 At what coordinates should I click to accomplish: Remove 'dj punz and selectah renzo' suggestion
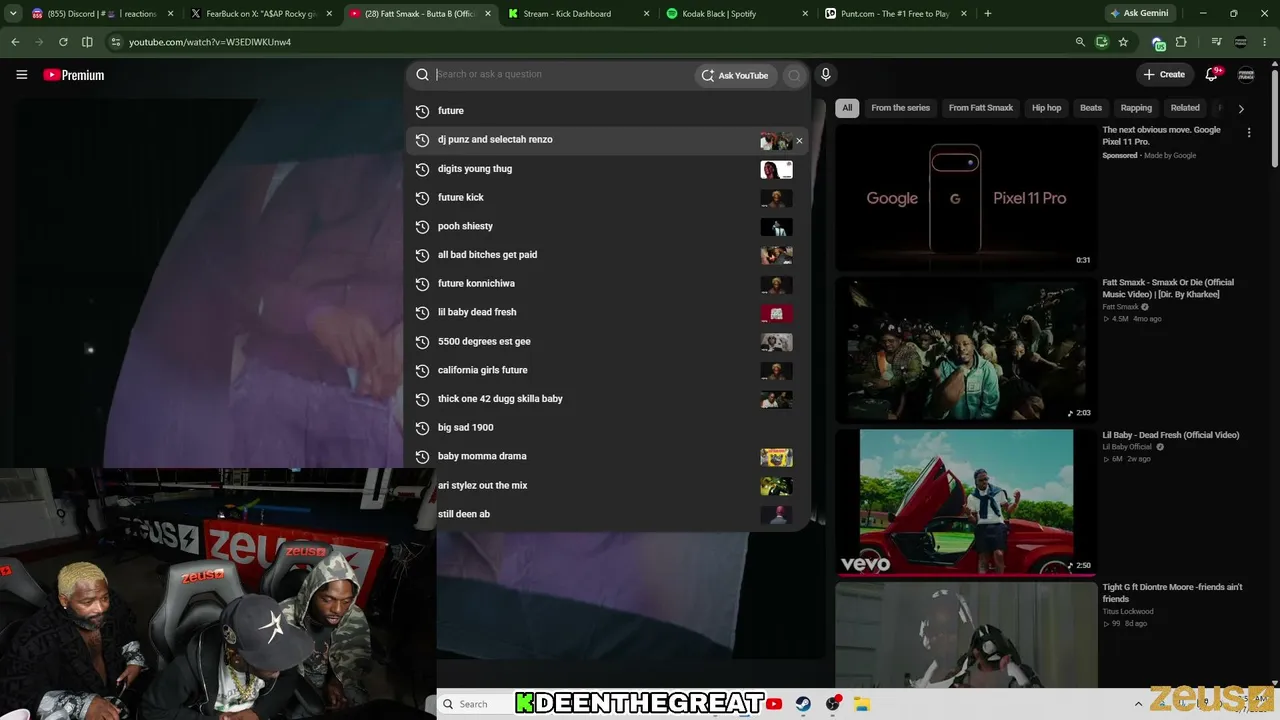coord(799,140)
